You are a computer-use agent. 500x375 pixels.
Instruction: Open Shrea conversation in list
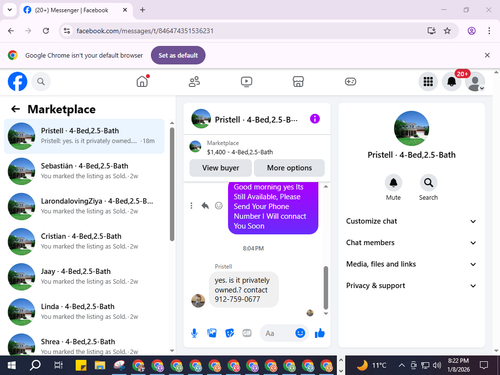click(84, 343)
